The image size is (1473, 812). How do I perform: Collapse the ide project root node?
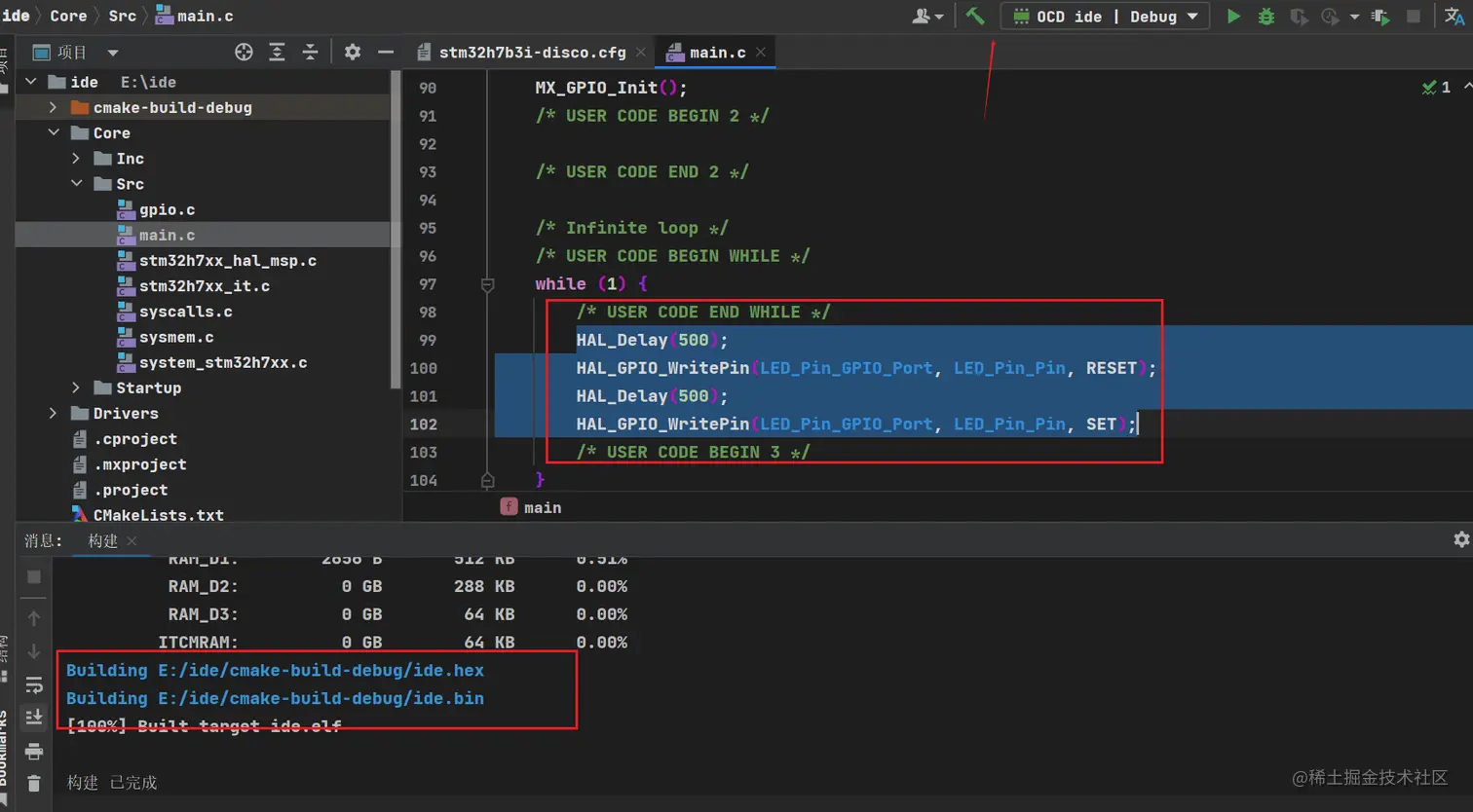coord(30,82)
